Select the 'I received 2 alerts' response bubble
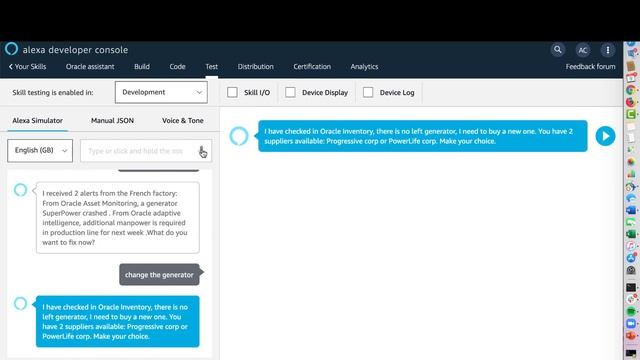This screenshot has height=360, width=640. click(x=118, y=218)
